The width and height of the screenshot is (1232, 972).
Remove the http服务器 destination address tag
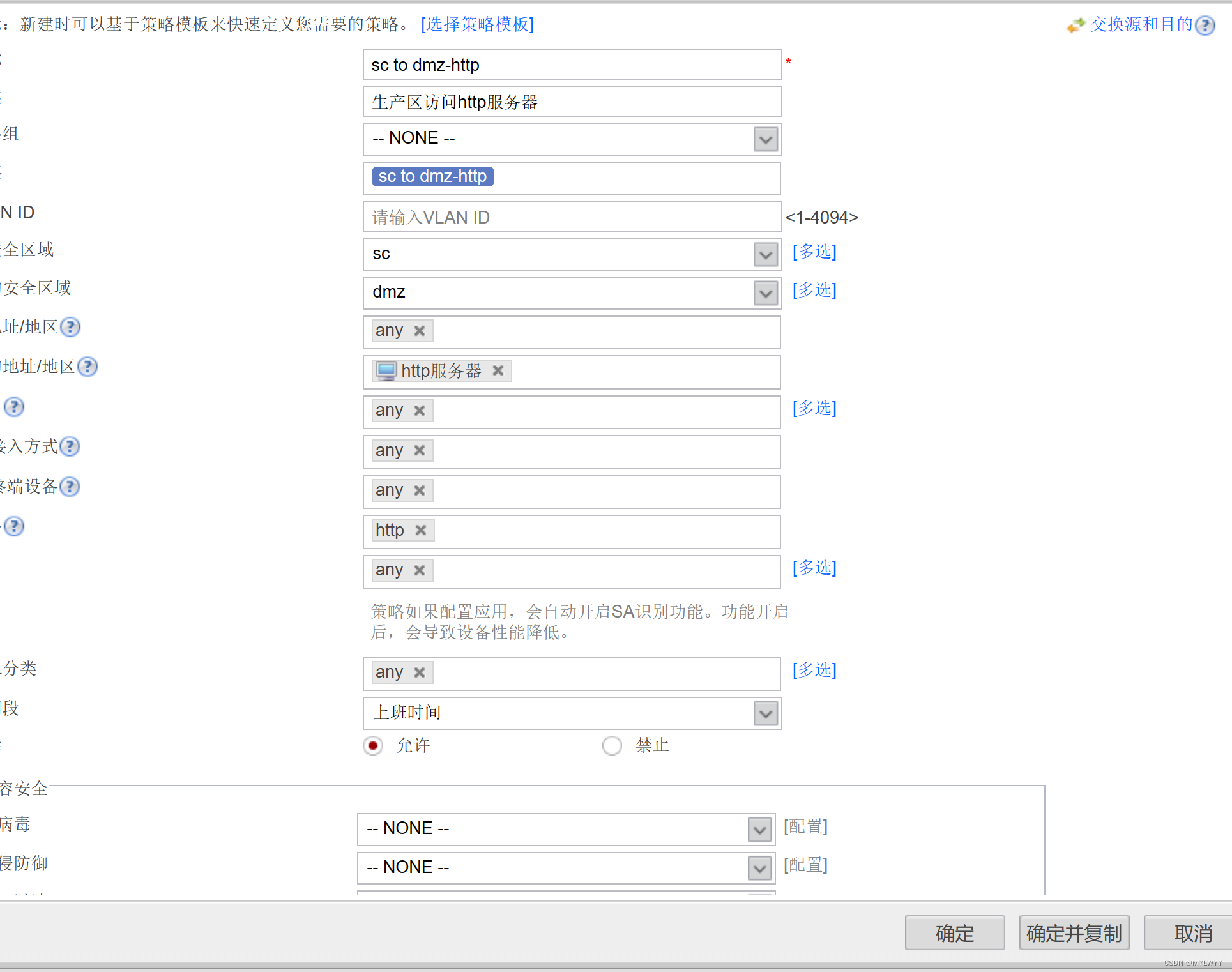click(x=498, y=370)
